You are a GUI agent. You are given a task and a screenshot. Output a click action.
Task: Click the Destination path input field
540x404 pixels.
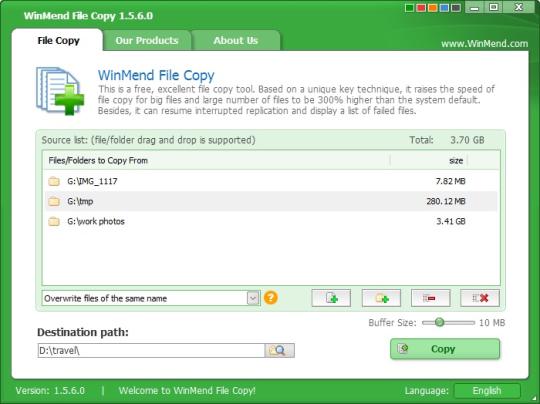click(151, 350)
